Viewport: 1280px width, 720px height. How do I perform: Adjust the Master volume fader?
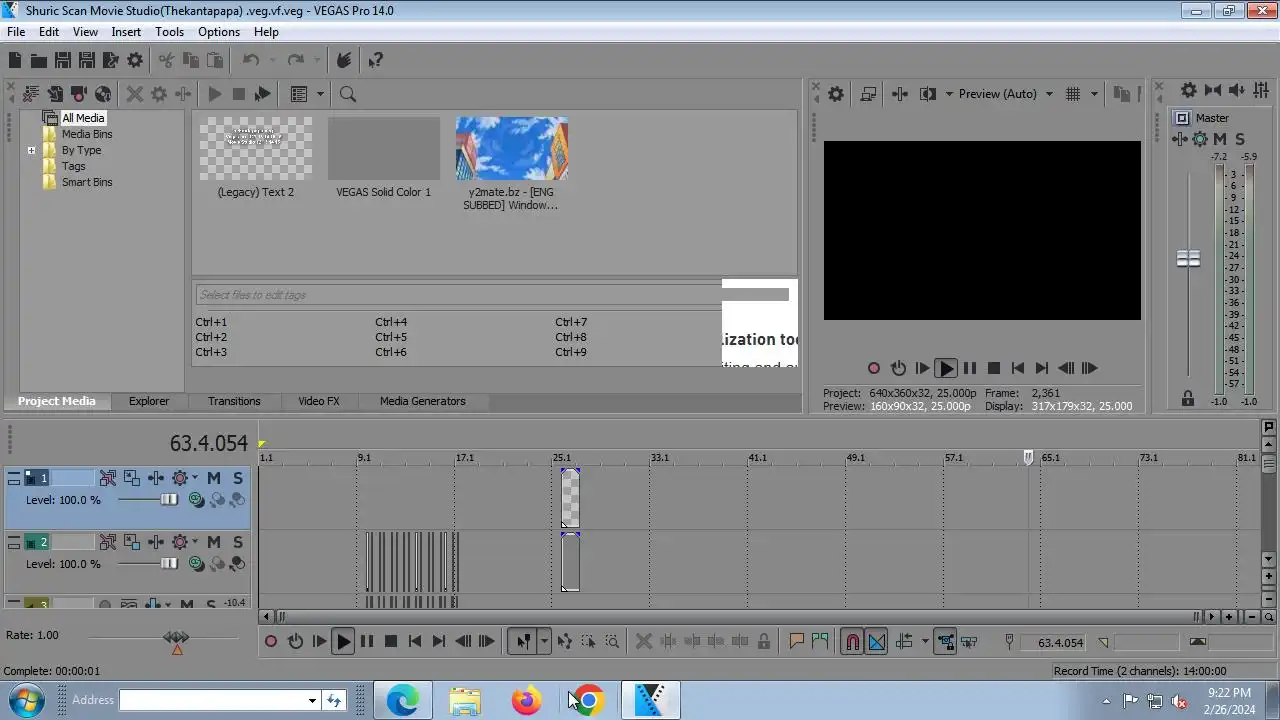1188,259
